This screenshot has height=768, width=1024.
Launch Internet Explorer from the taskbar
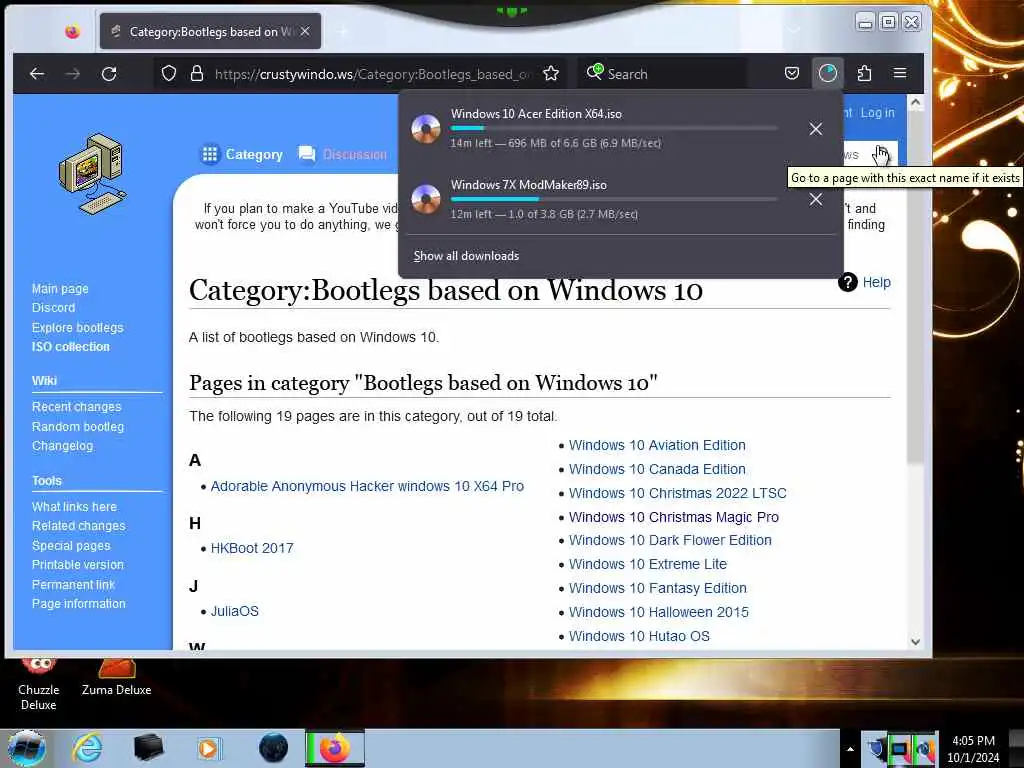tap(88, 748)
